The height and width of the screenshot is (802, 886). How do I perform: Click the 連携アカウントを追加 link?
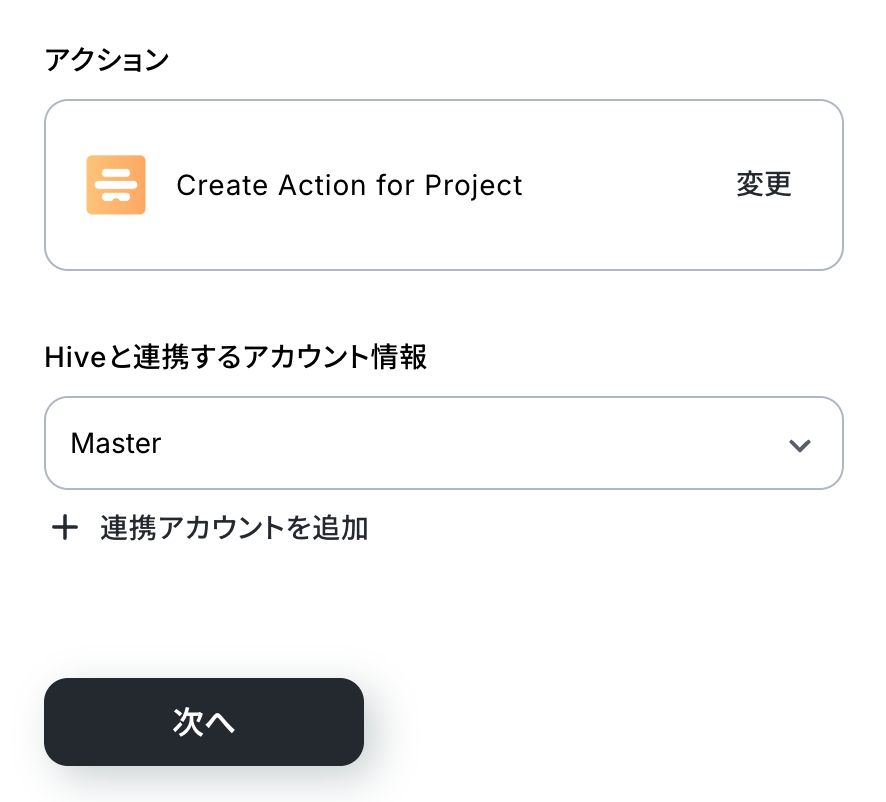(x=234, y=528)
